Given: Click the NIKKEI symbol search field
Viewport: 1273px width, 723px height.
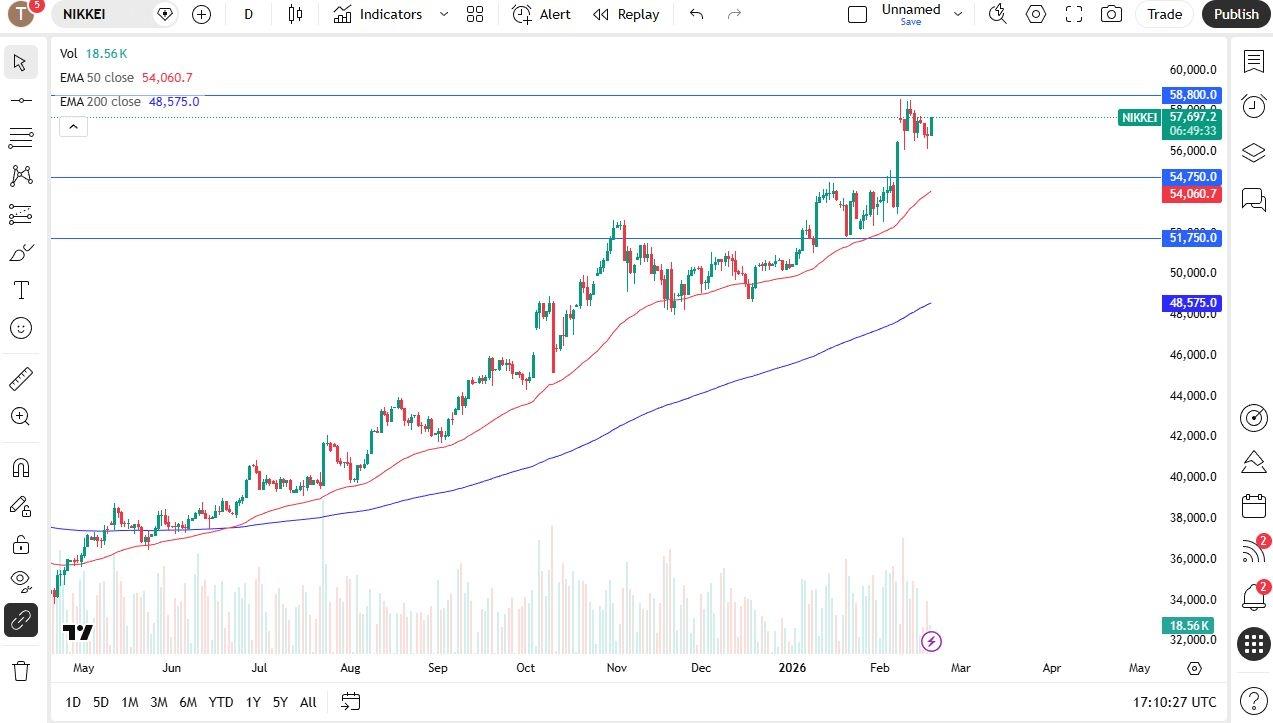Looking at the screenshot, I should point(85,14).
